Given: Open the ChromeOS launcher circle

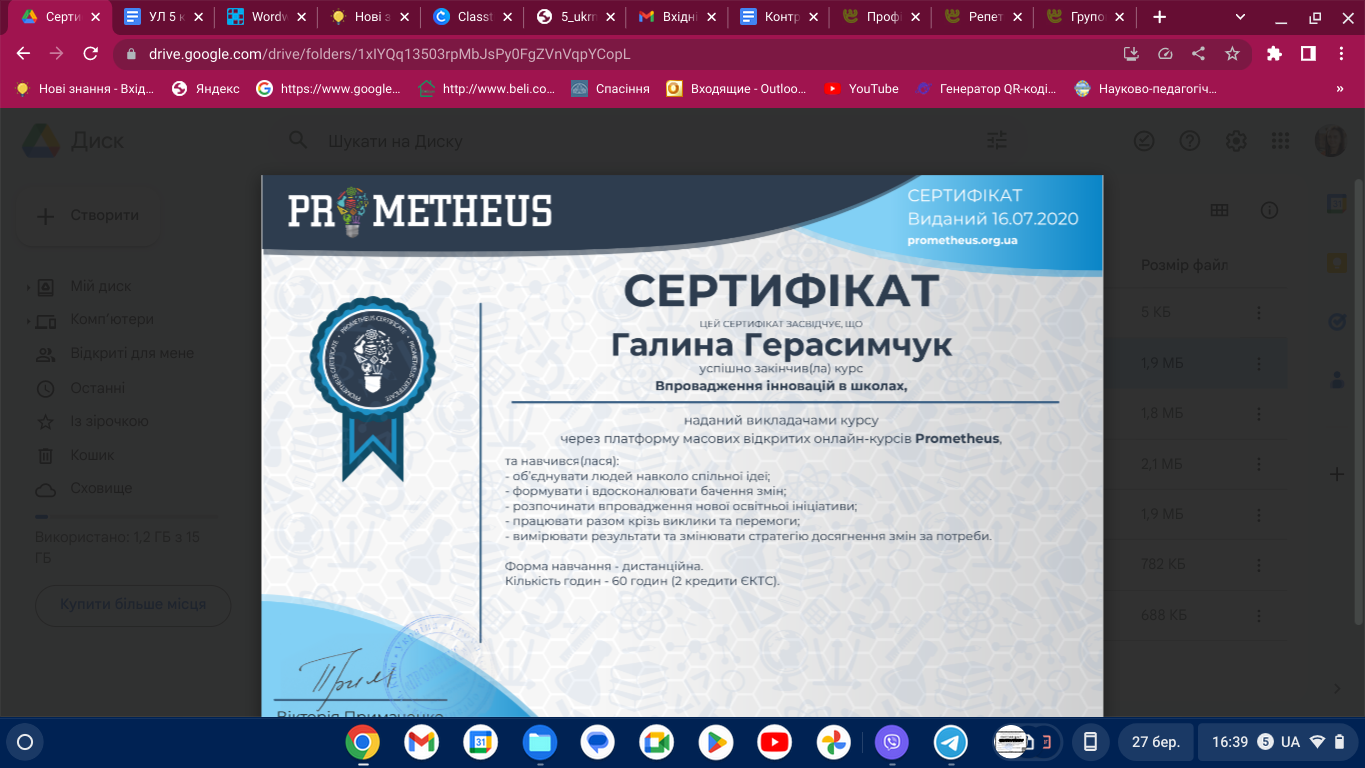Looking at the screenshot, I should (26, 742).
